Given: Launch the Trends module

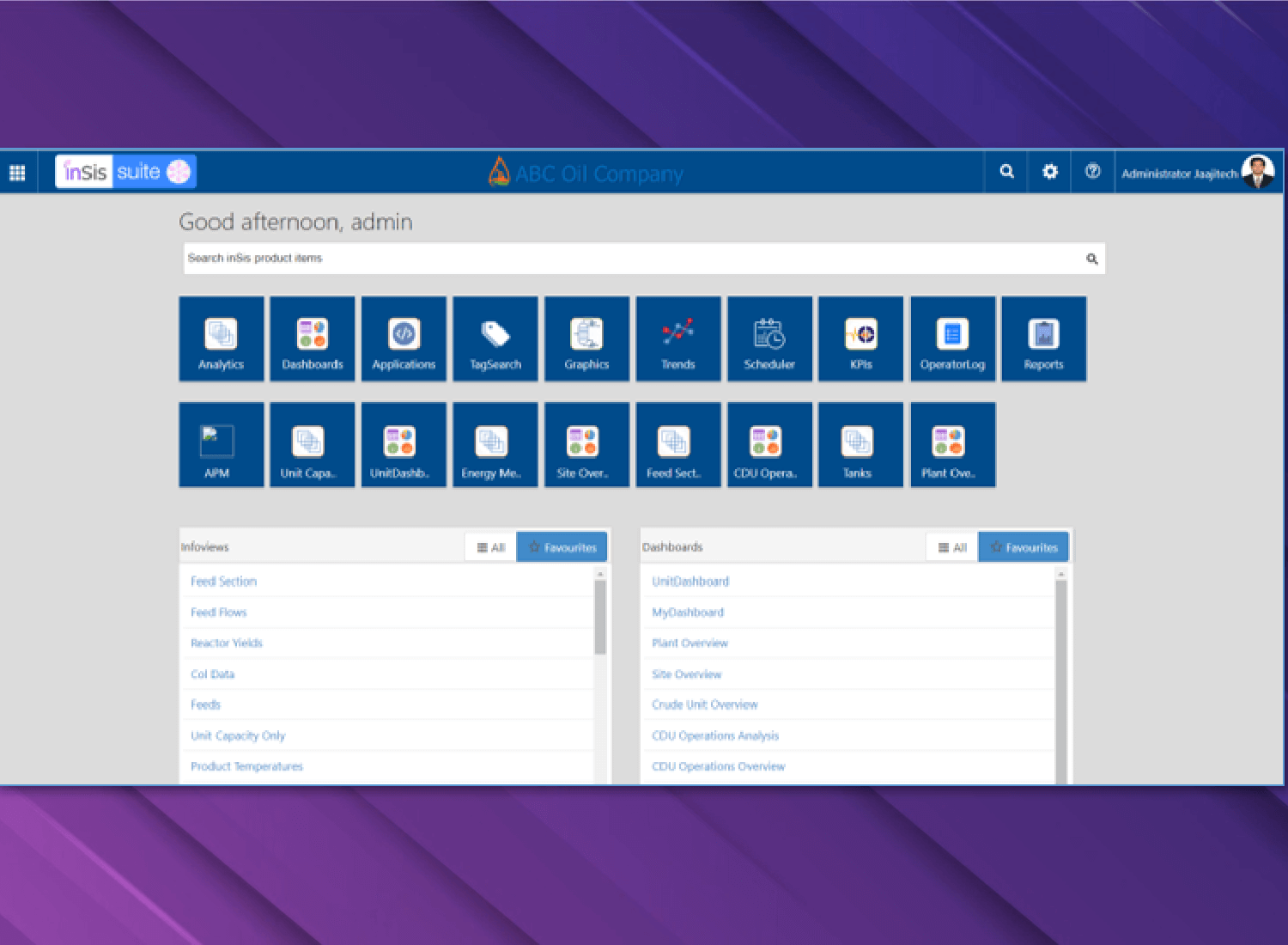Looking at the screenshot, I should click(x=677, y=339).
